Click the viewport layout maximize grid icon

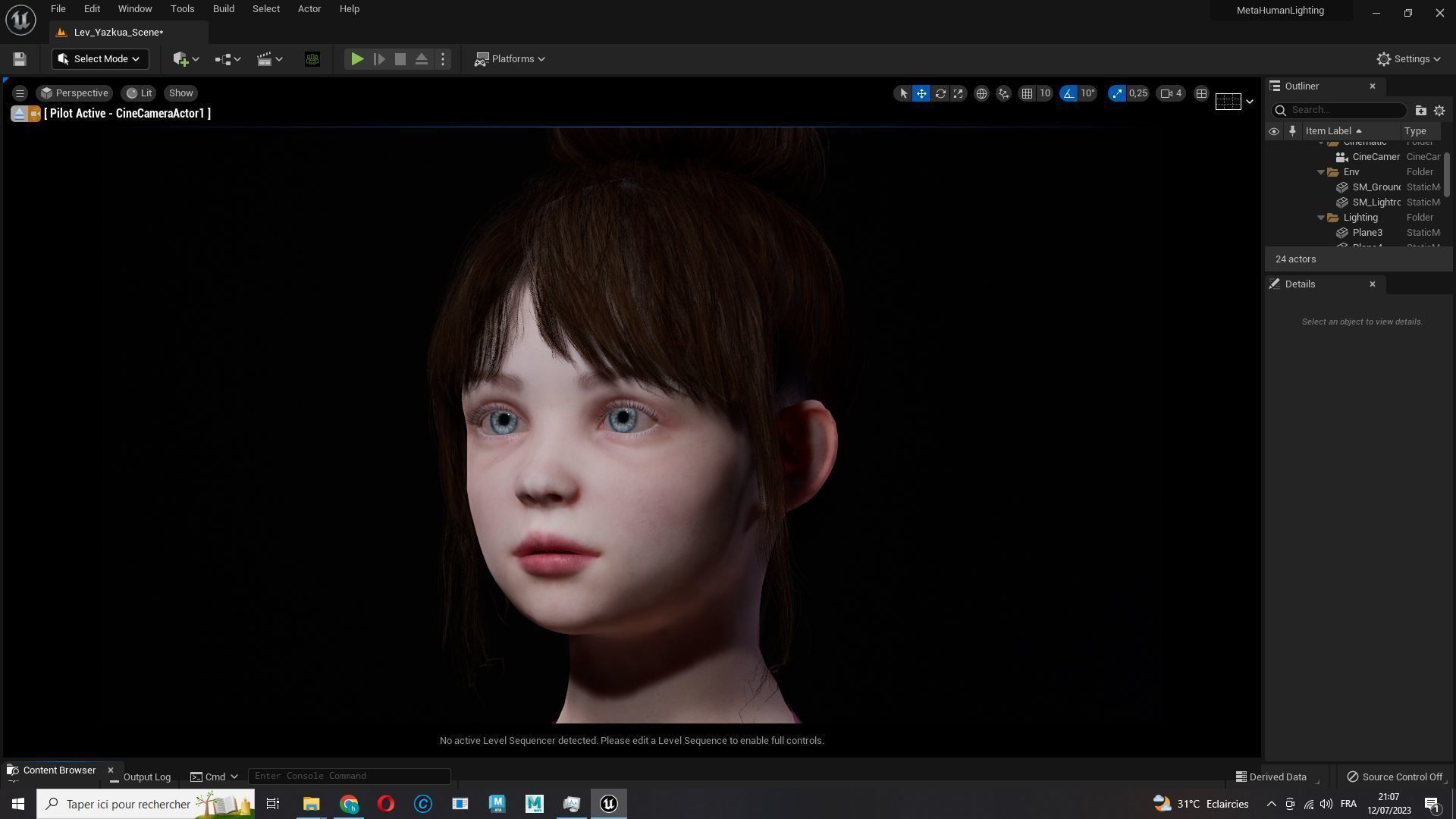click(x=1201, y=93)
